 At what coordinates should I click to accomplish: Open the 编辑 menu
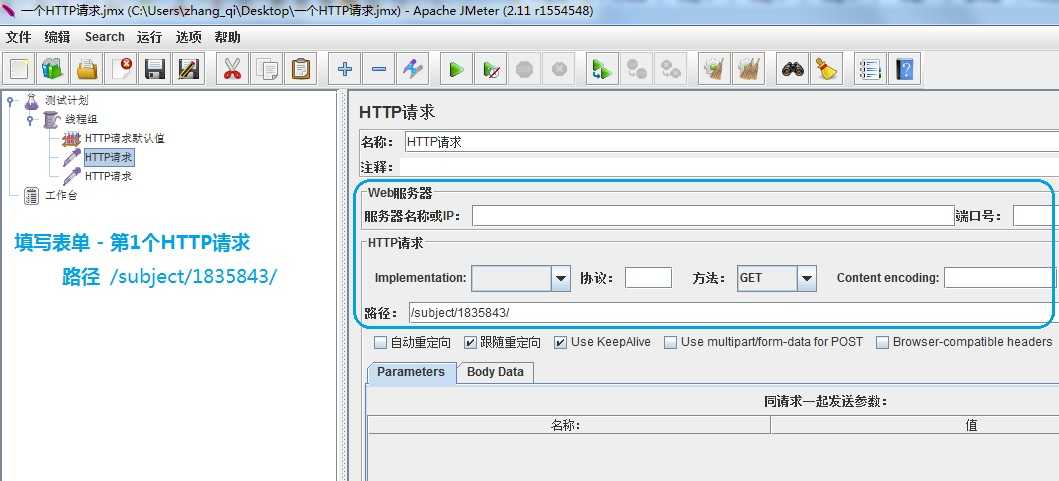pos(57,37)
